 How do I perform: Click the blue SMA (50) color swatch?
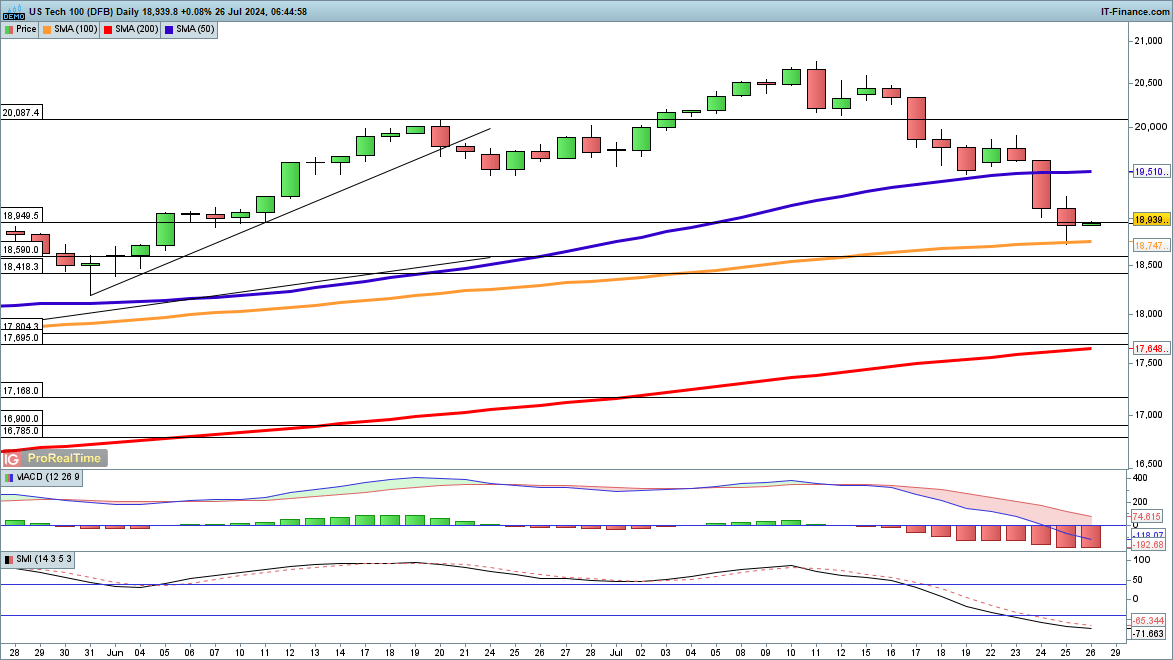click(170, 30)
